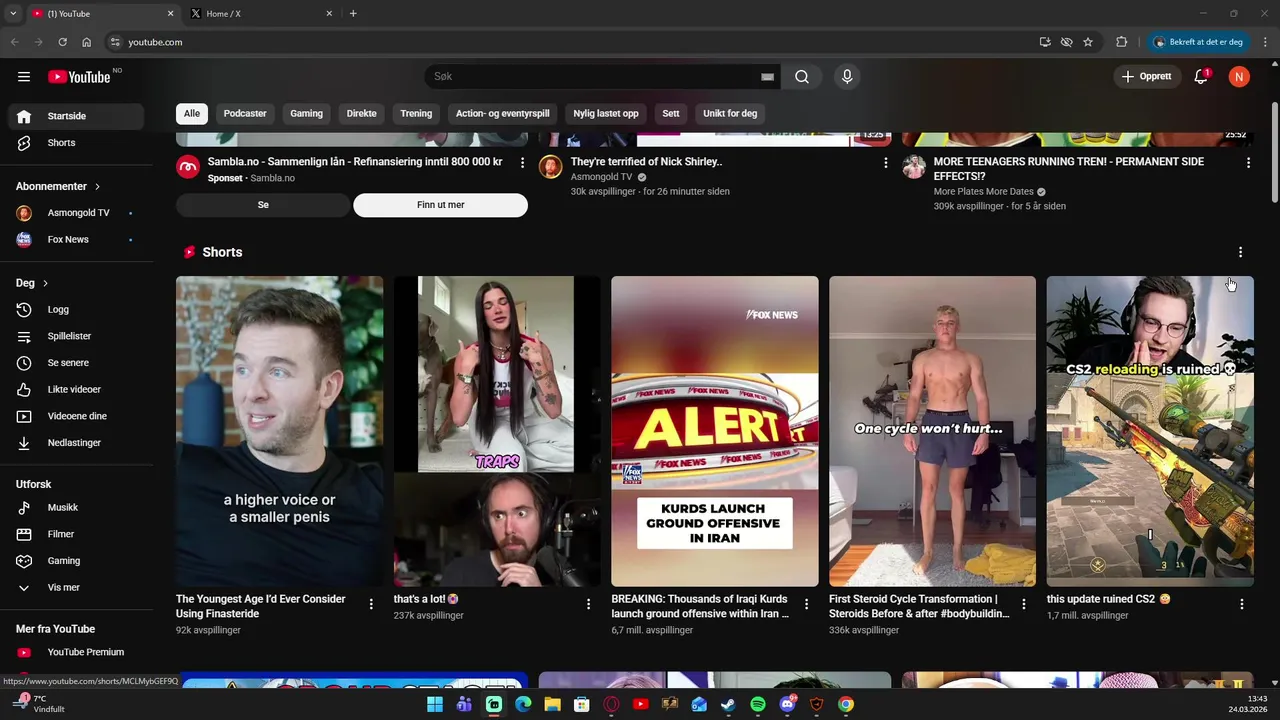Open the hamburger guide menu
This screenshot has width=1280, height=720.
pos(24,77)
